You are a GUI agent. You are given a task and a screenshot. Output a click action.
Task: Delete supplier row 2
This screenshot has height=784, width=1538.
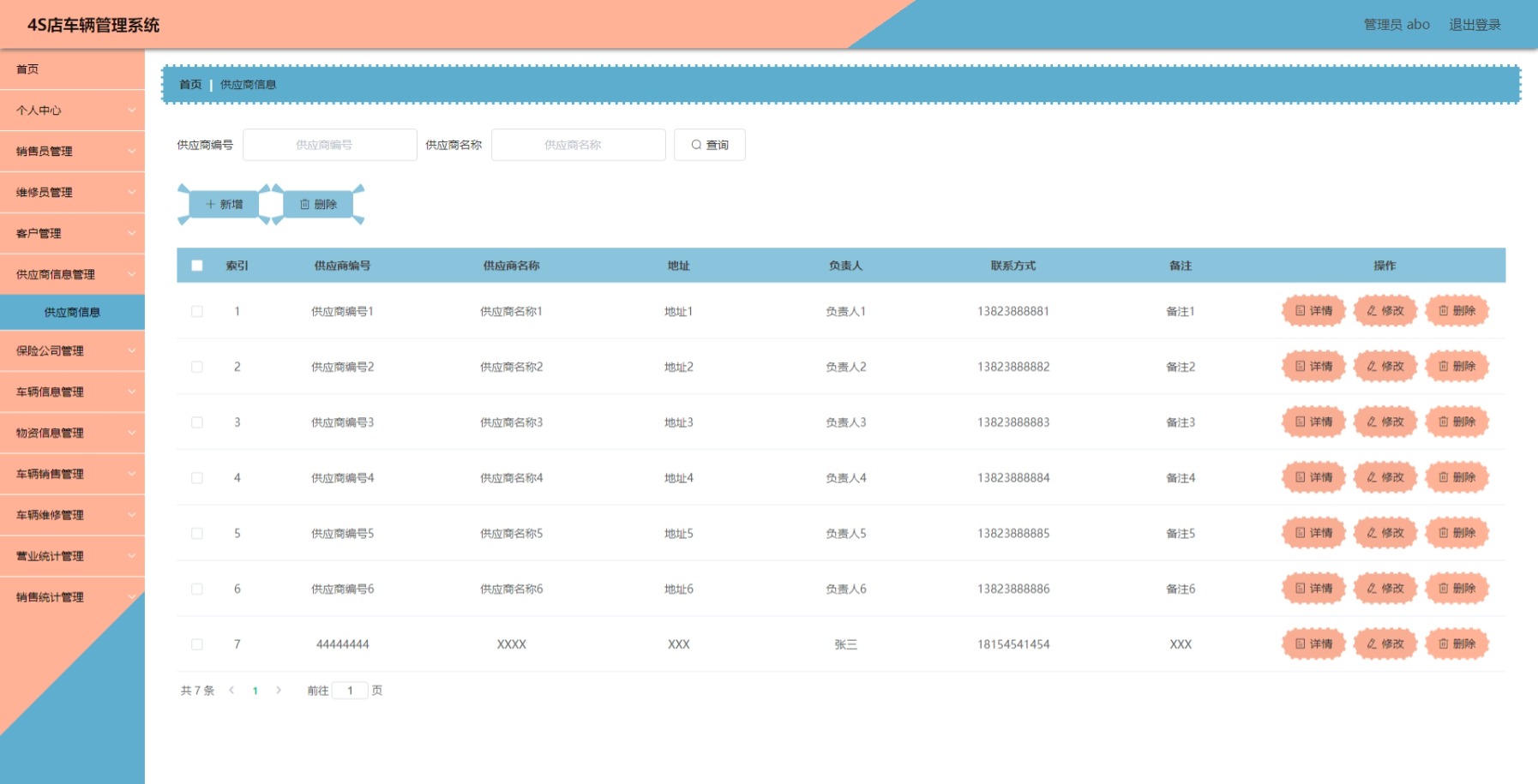pos(1457,367)
